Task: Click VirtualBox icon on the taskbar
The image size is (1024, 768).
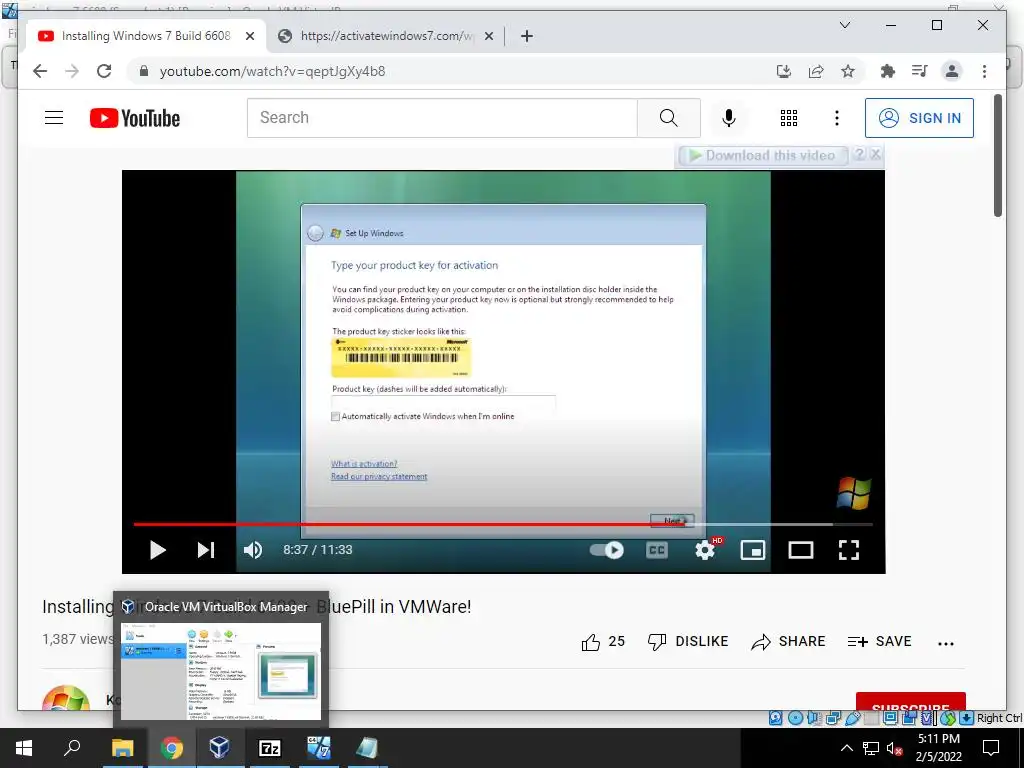Action: point(220,748)
